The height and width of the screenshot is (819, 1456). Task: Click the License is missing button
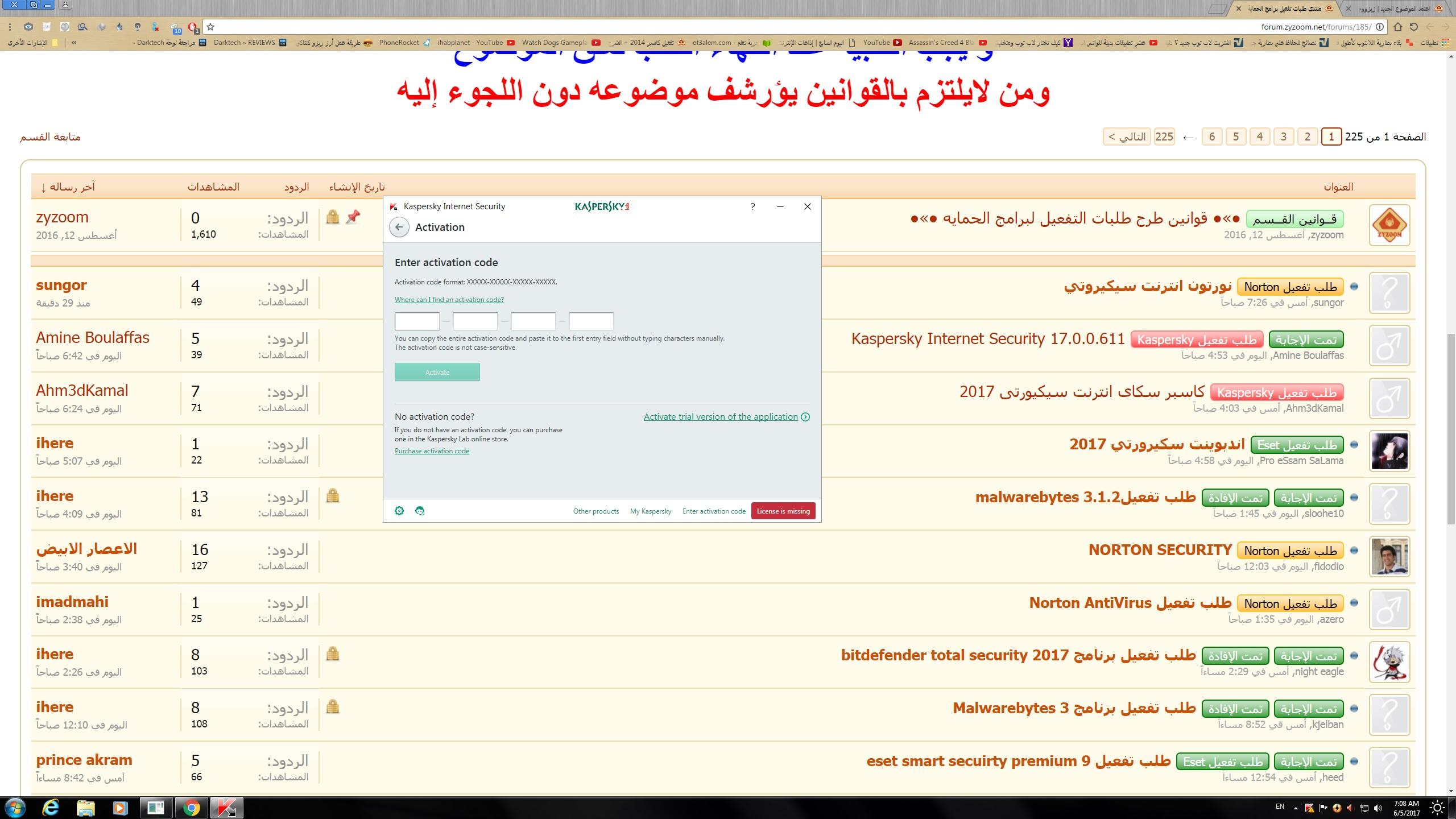tap(783, 511)
